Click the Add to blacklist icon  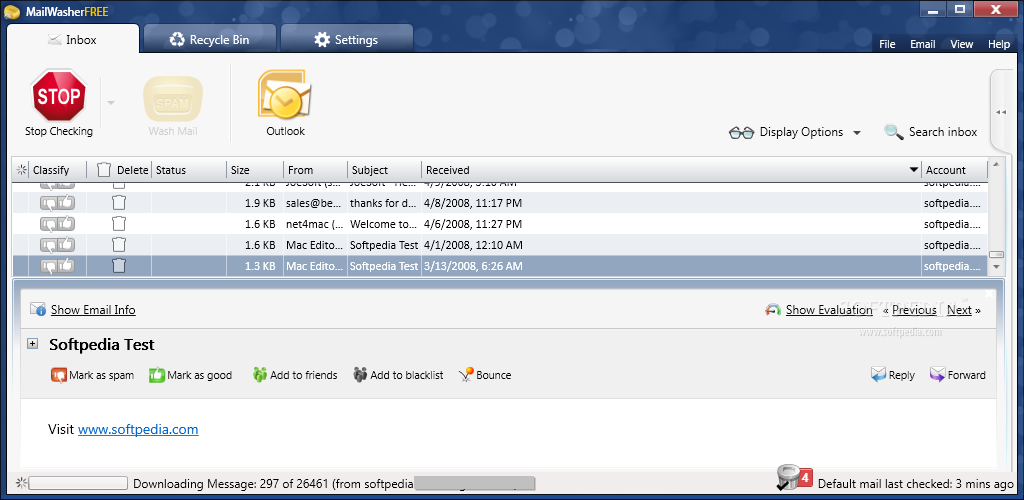tap(360, 375)
